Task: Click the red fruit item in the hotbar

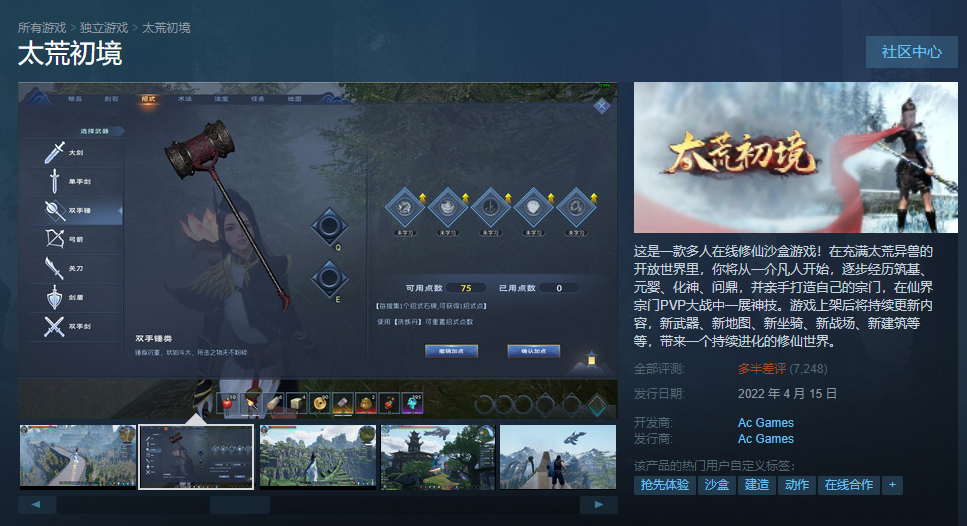Action: point(227,403)
